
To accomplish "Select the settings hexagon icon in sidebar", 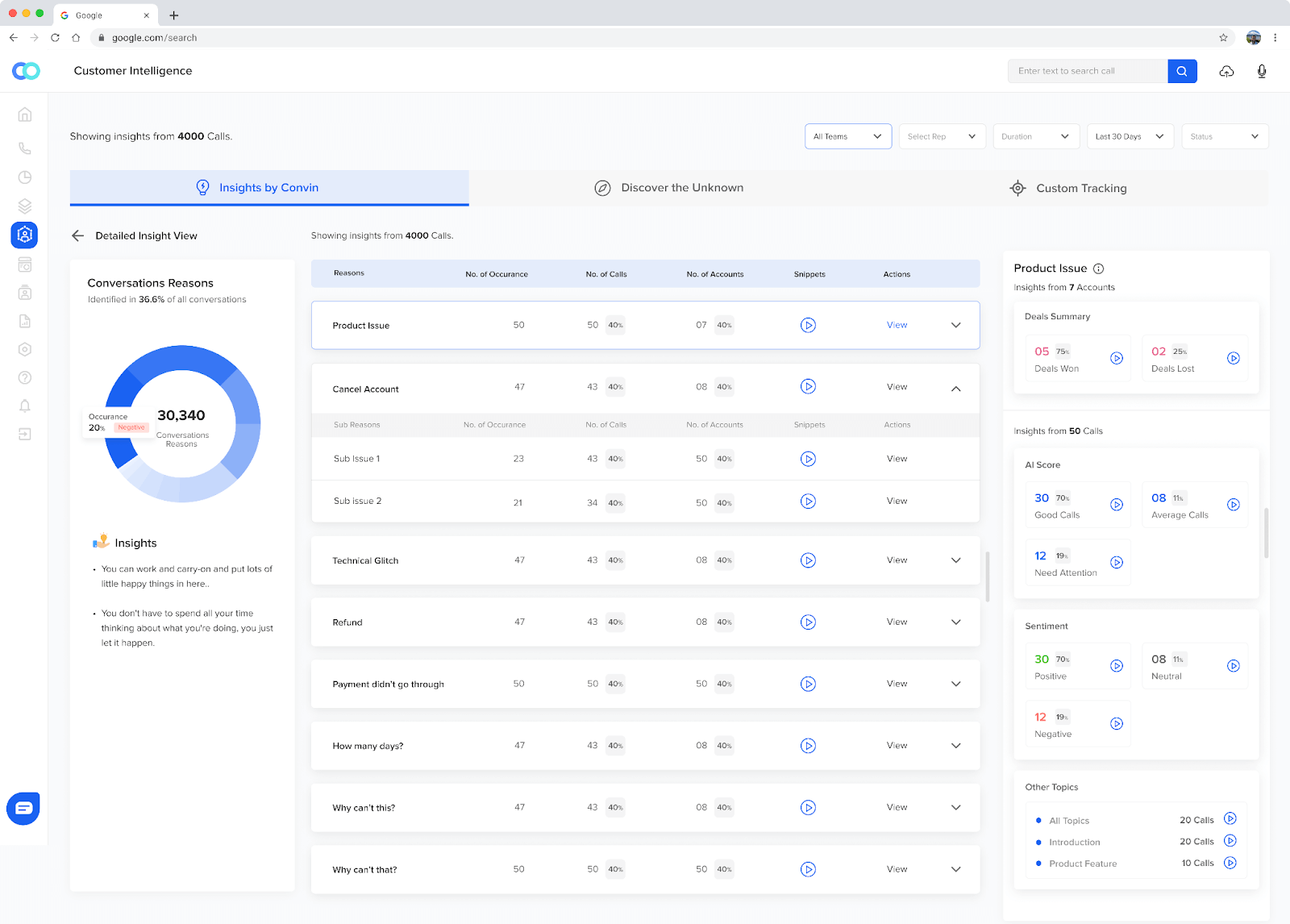I will (x=25, y=349).
